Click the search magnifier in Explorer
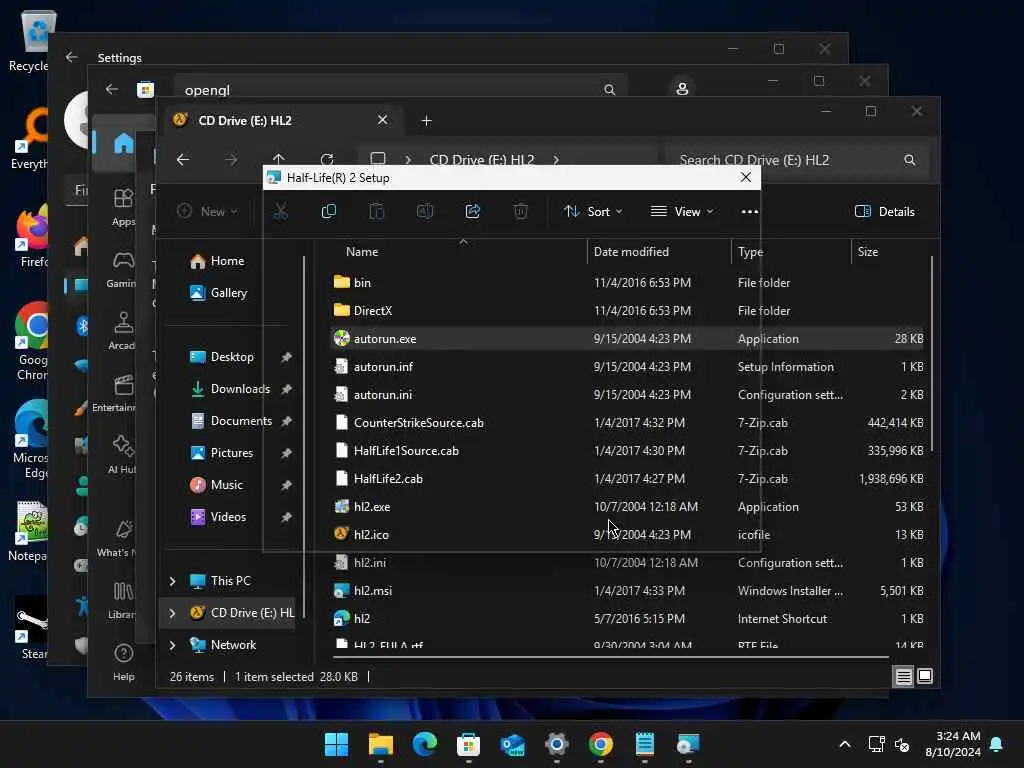The width and height of the screenshot is (1024, 768). [909, 160]
